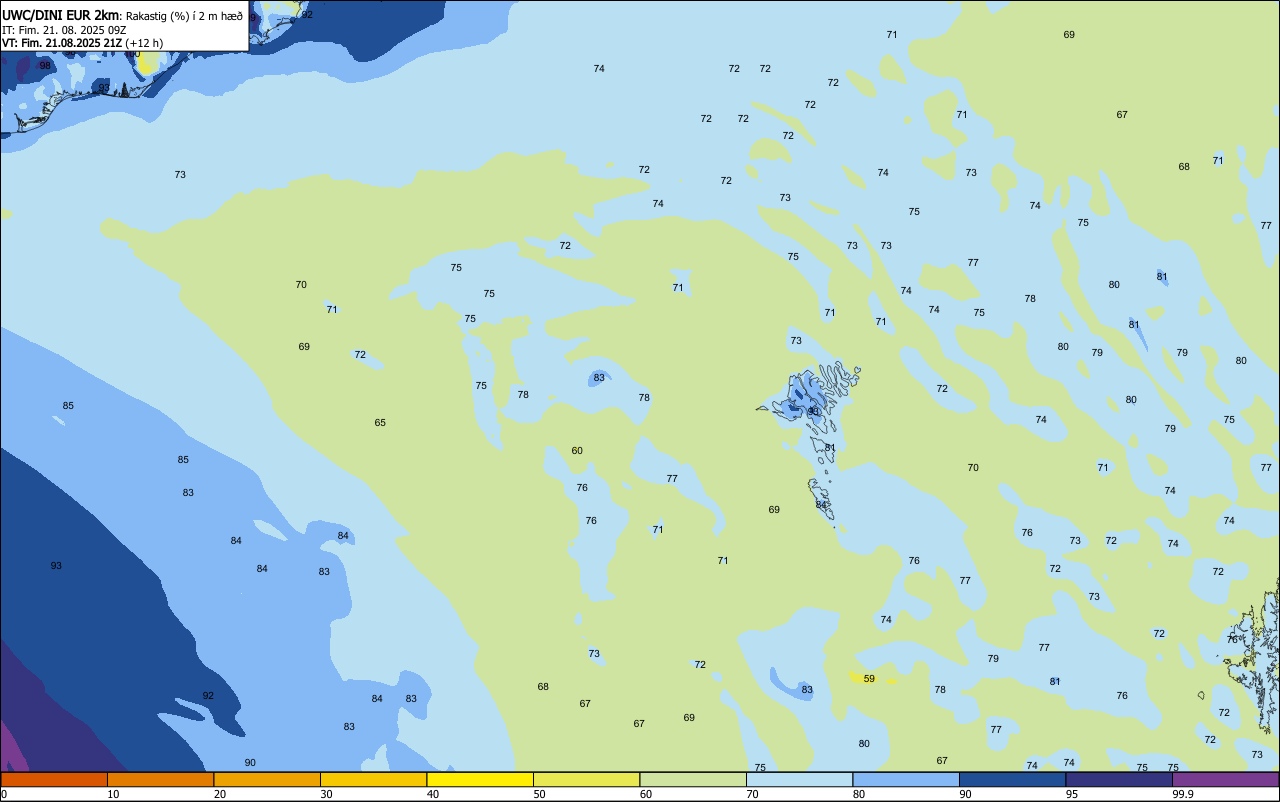Click the 'VT: Fim. 21.08.2025 21Z' valid time
The image size is (1280, 802).
pyautogui.click(x=62, y=43)
